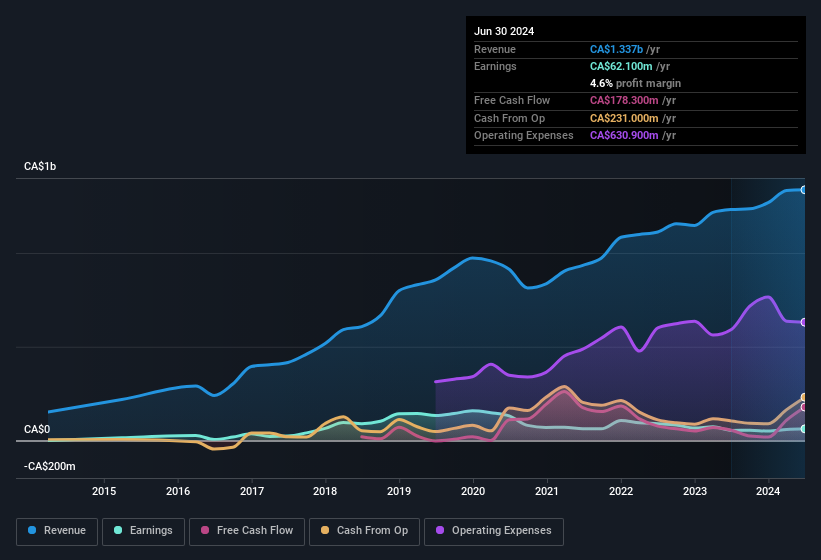This screenshot has height=560, width=821.
Task: Click the CA$630.900m operating expenses value
Action: (624, 136)
